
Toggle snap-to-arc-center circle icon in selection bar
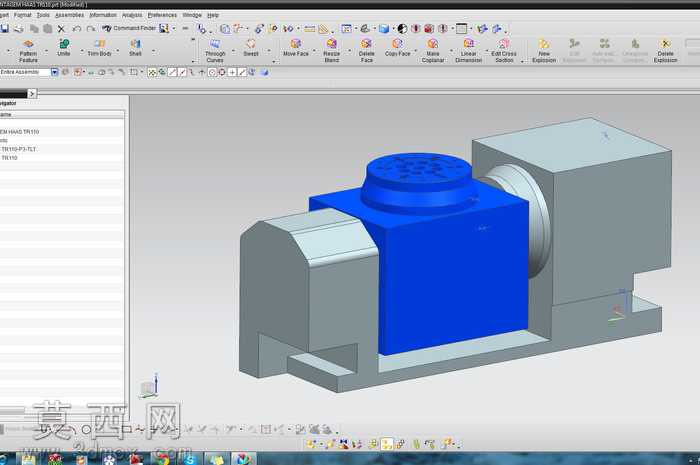pyautogui.click(x=212, y=72)
